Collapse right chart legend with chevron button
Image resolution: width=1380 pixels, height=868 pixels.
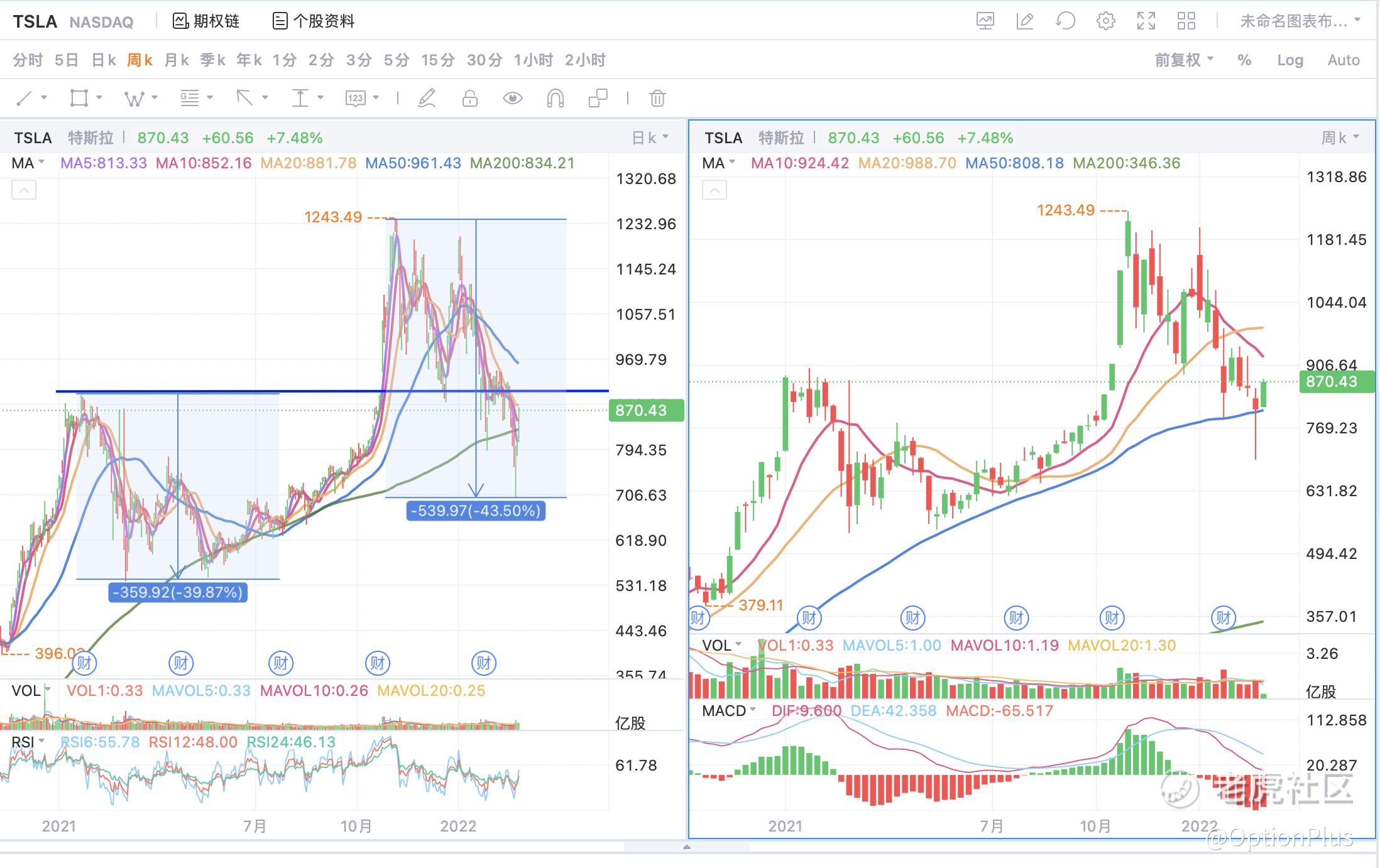[x=715, y=190]
